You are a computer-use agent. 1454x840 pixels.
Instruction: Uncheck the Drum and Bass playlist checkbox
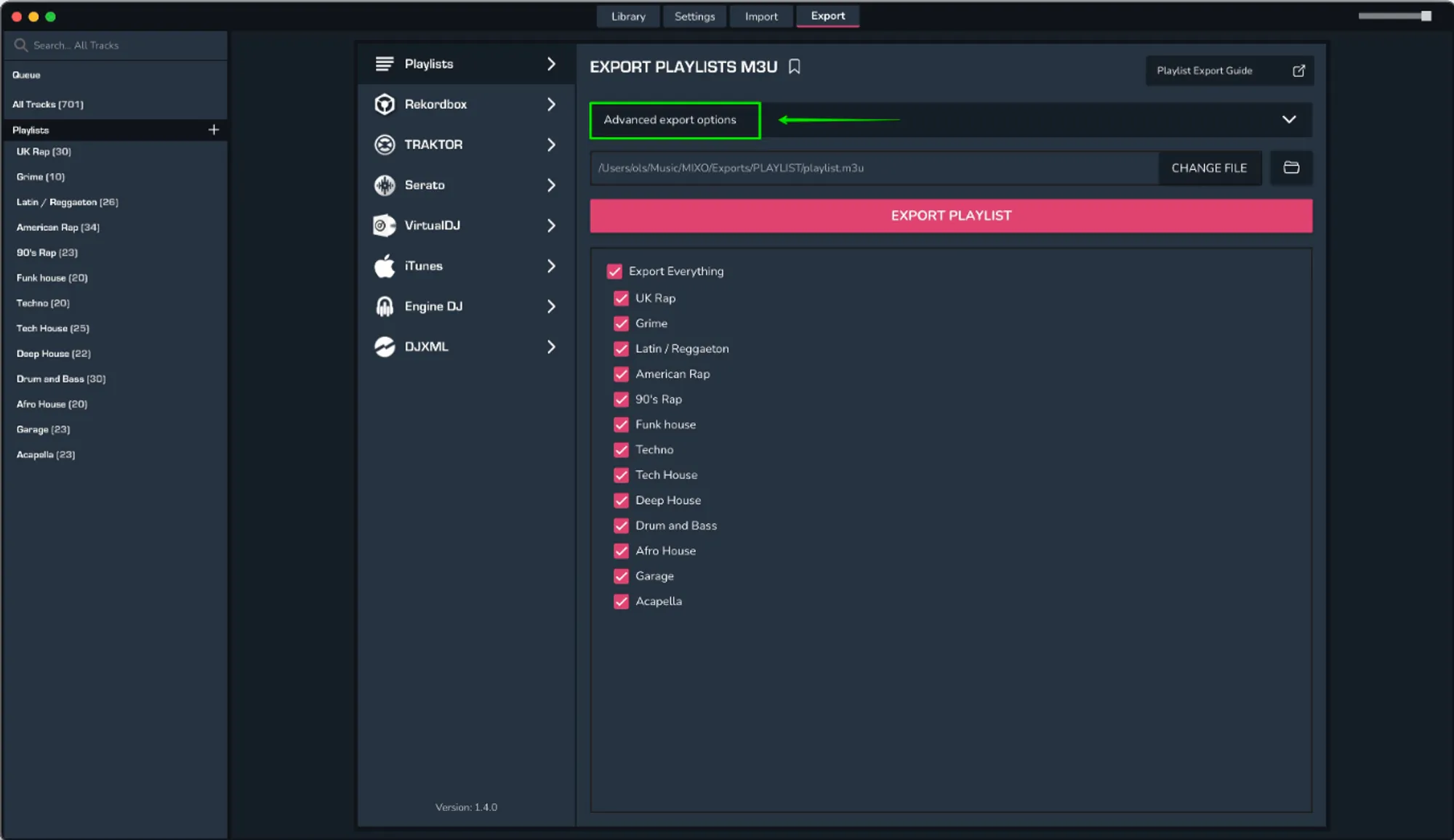point(621,525)
